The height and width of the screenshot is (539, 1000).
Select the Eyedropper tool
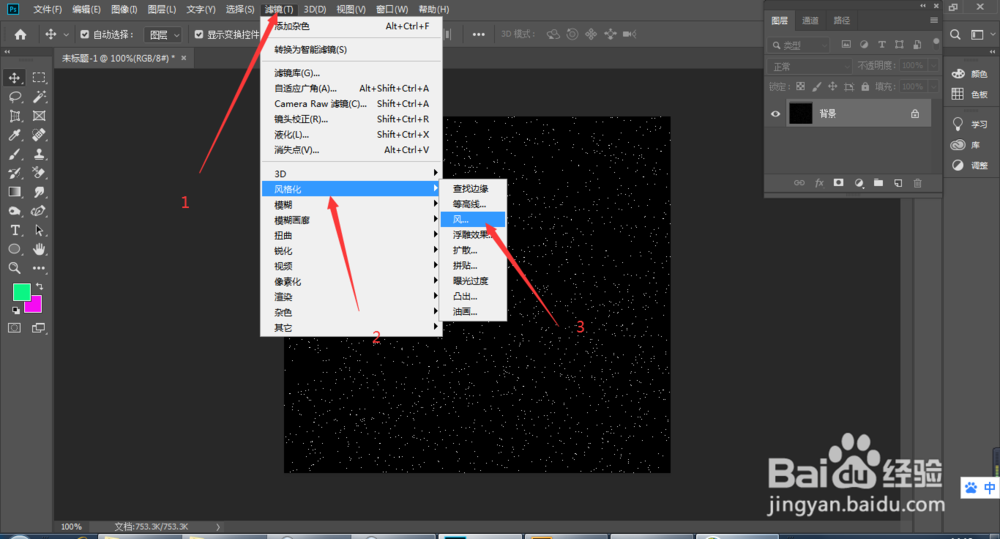tap(14, 135)
